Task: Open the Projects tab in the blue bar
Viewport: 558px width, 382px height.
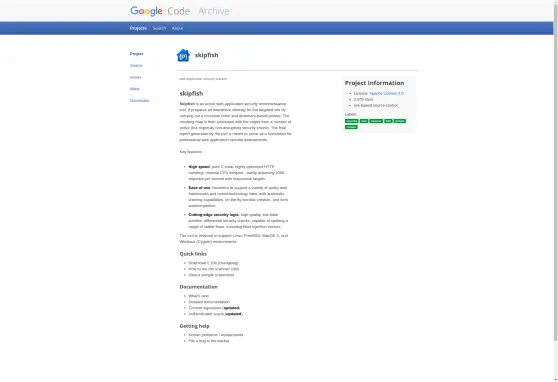Action: (138, 28)
